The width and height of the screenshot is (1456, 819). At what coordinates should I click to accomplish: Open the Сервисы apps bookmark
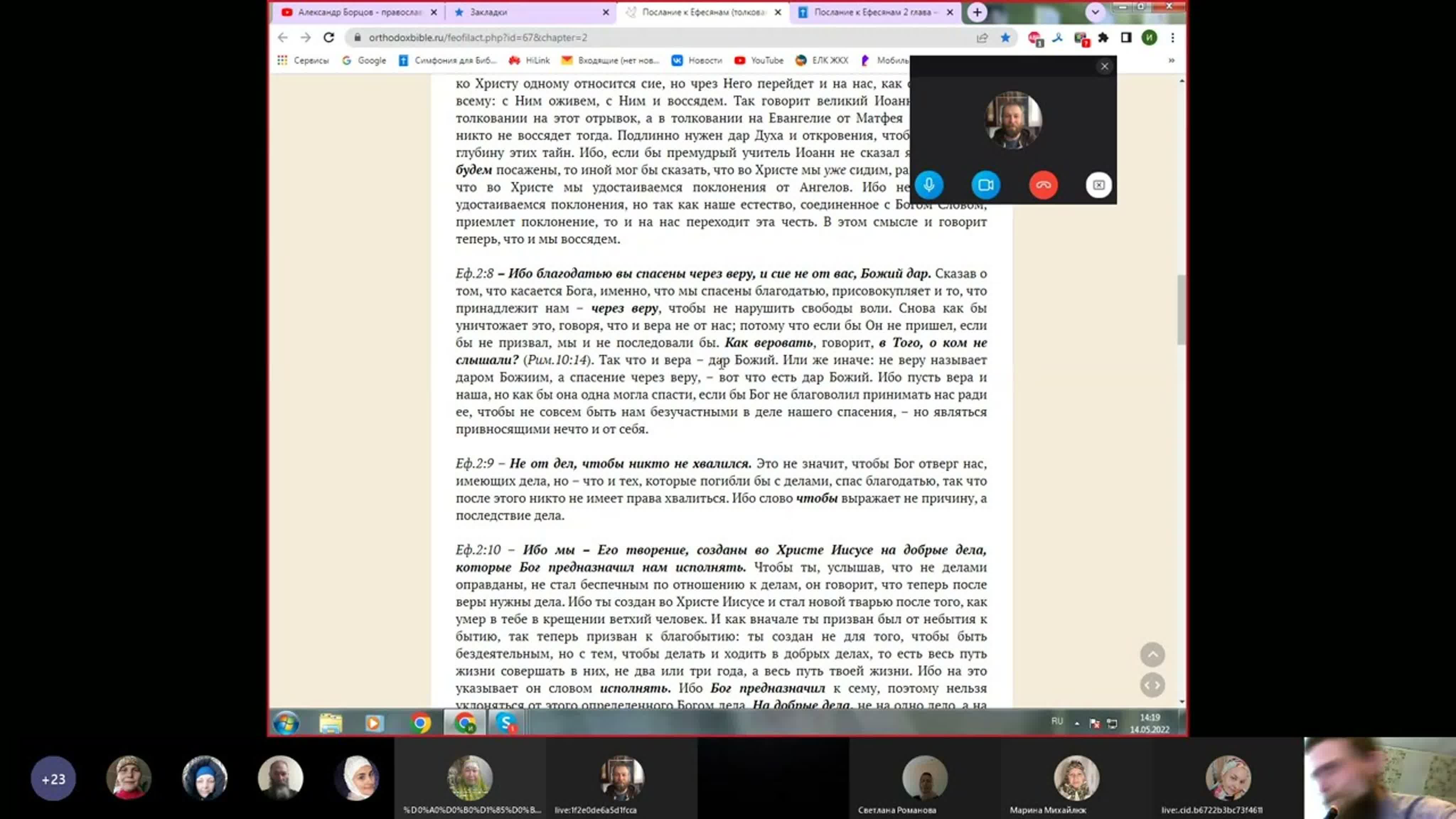point(303,60)
